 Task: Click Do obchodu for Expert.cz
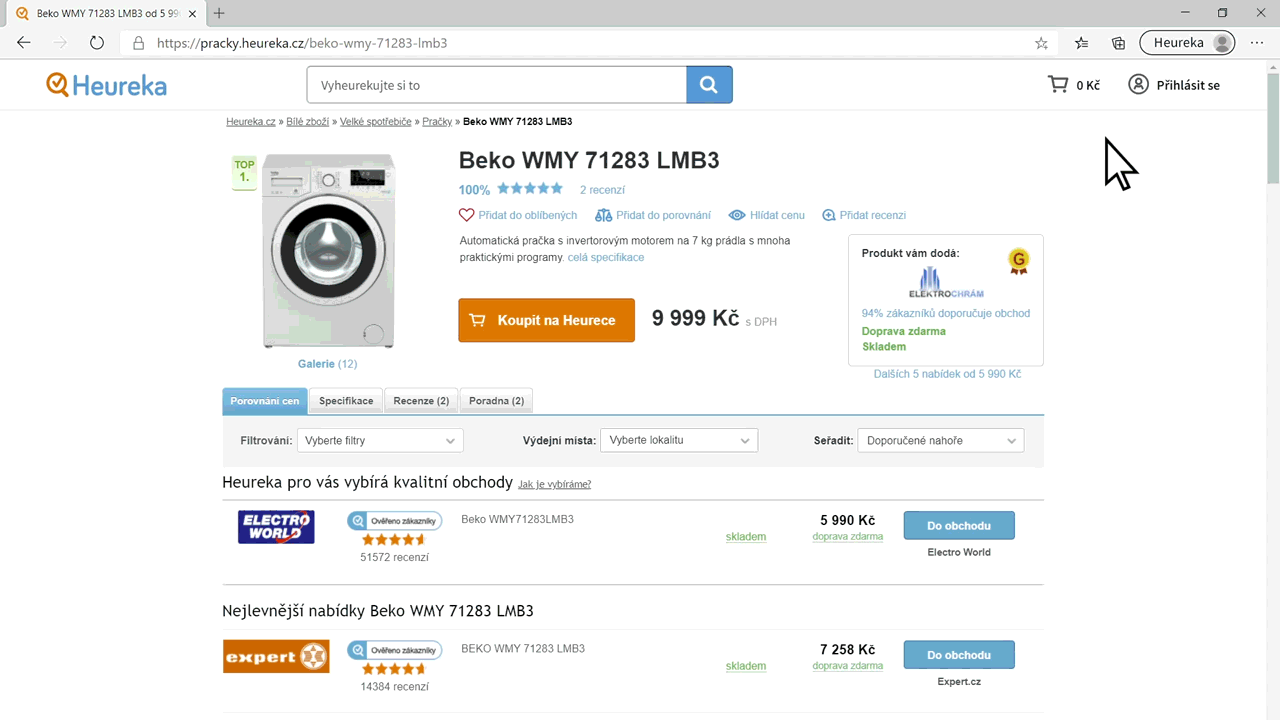coord(959,655)
